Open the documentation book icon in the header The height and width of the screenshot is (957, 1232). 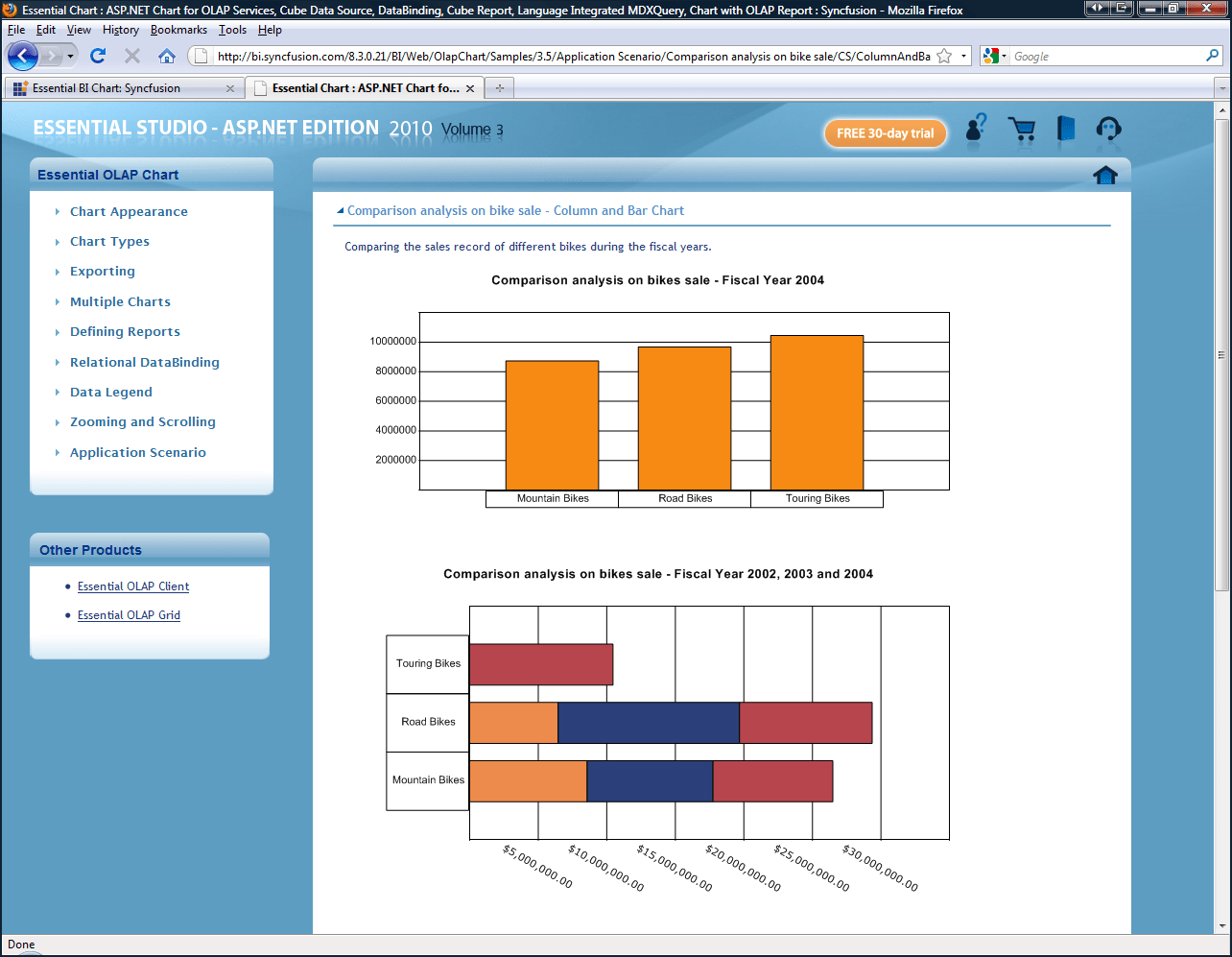[1065, 130]
